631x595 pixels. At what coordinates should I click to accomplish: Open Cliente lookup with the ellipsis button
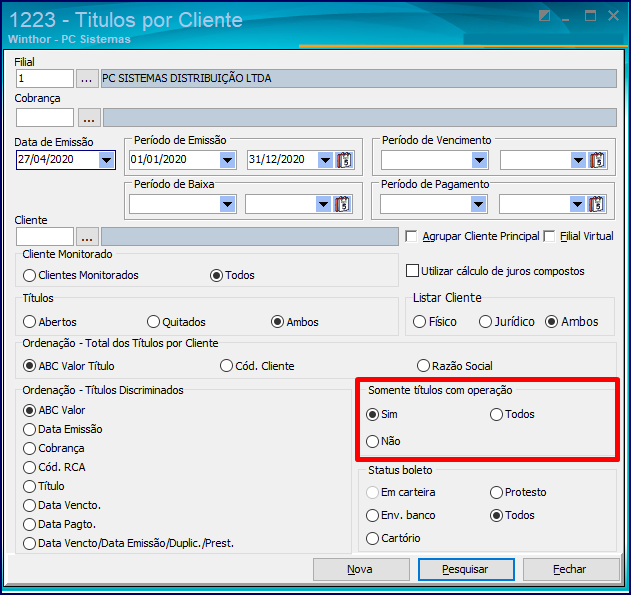pos(87,237)
